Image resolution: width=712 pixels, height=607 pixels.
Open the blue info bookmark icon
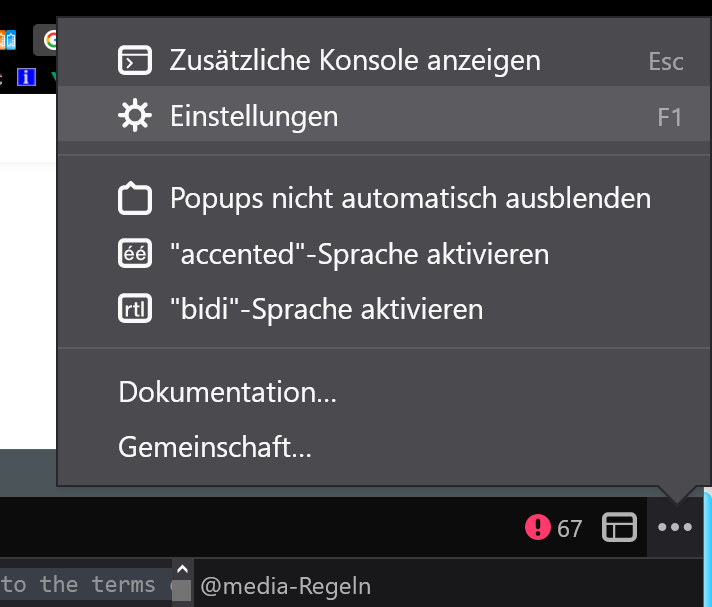tap(27, 75)
